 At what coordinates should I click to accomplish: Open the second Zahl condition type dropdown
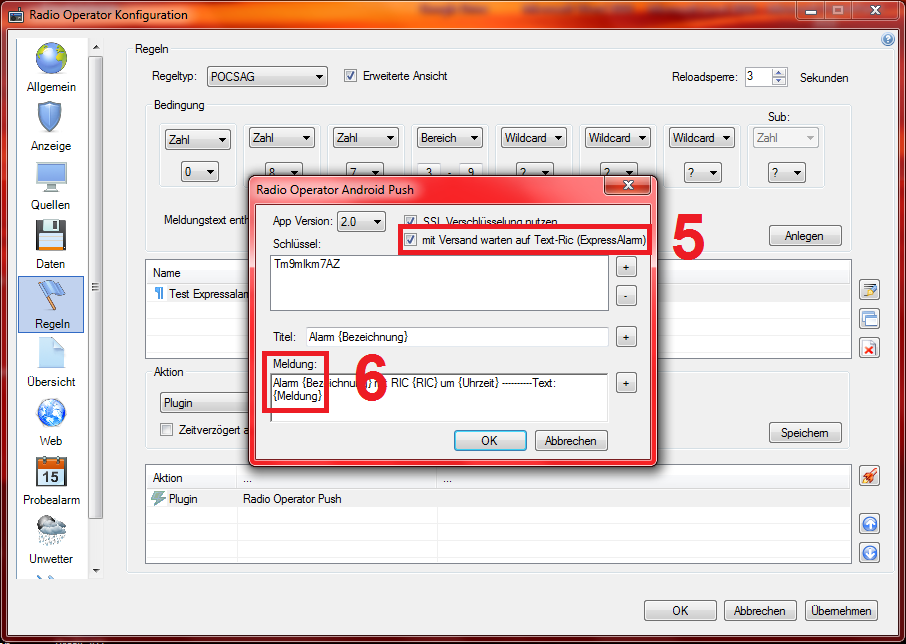tap(282, 138)
